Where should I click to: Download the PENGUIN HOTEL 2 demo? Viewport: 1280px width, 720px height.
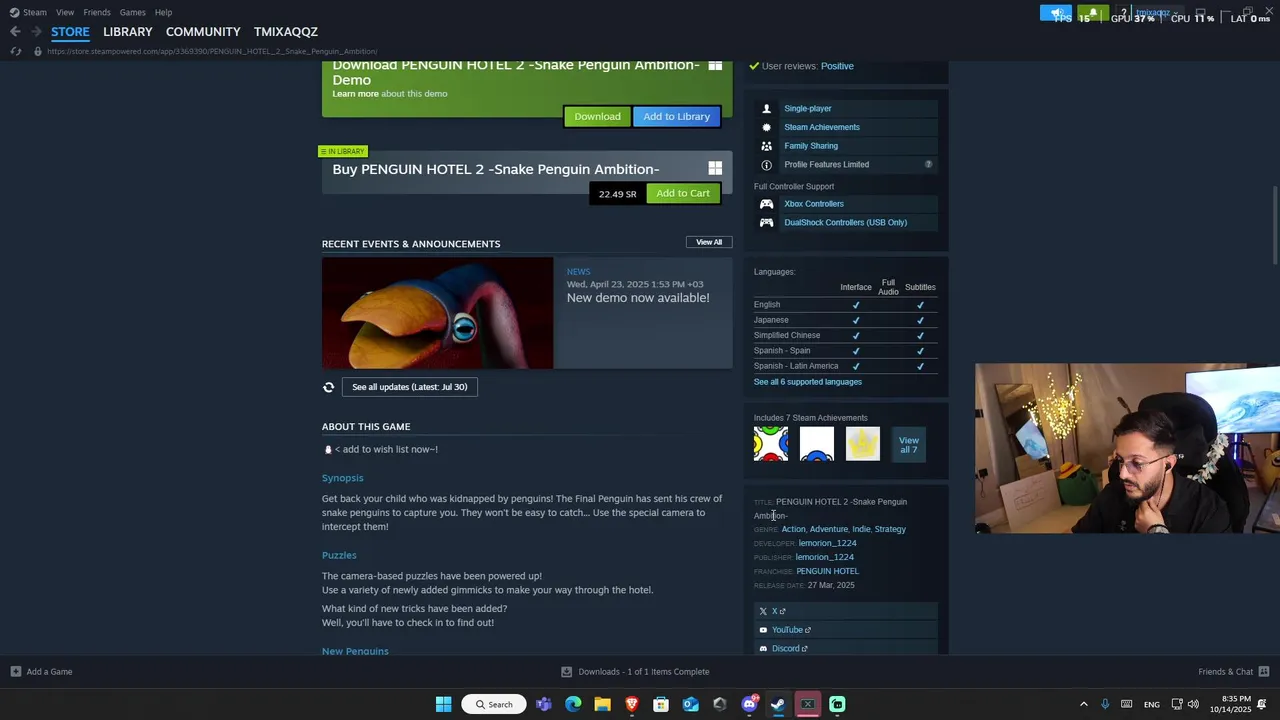coord(597,116)
